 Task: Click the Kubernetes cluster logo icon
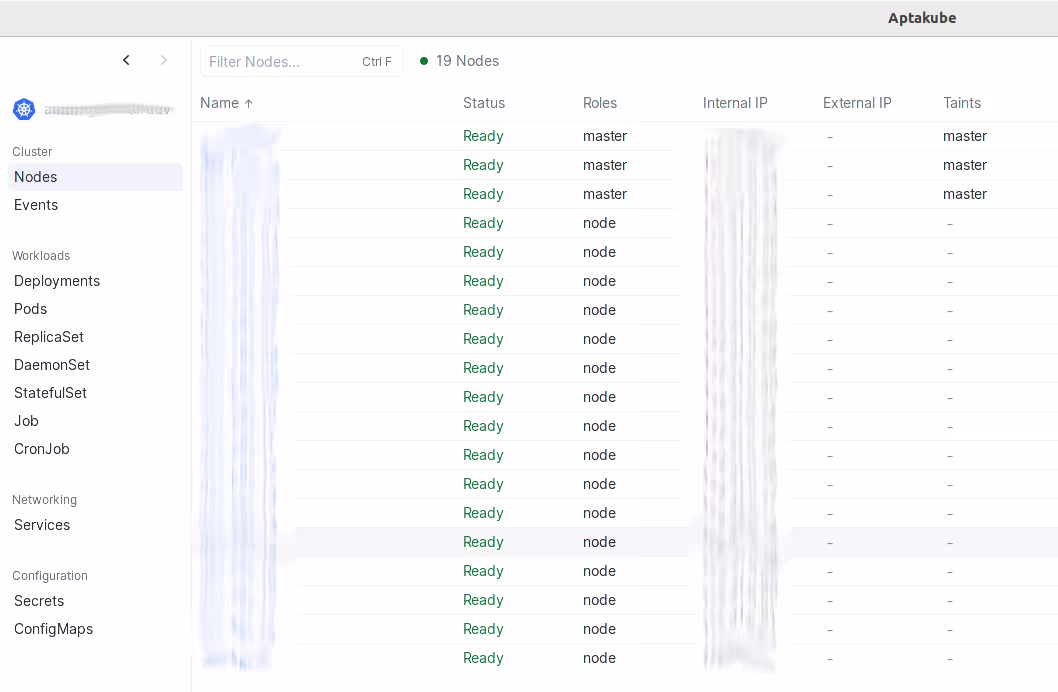24,110
